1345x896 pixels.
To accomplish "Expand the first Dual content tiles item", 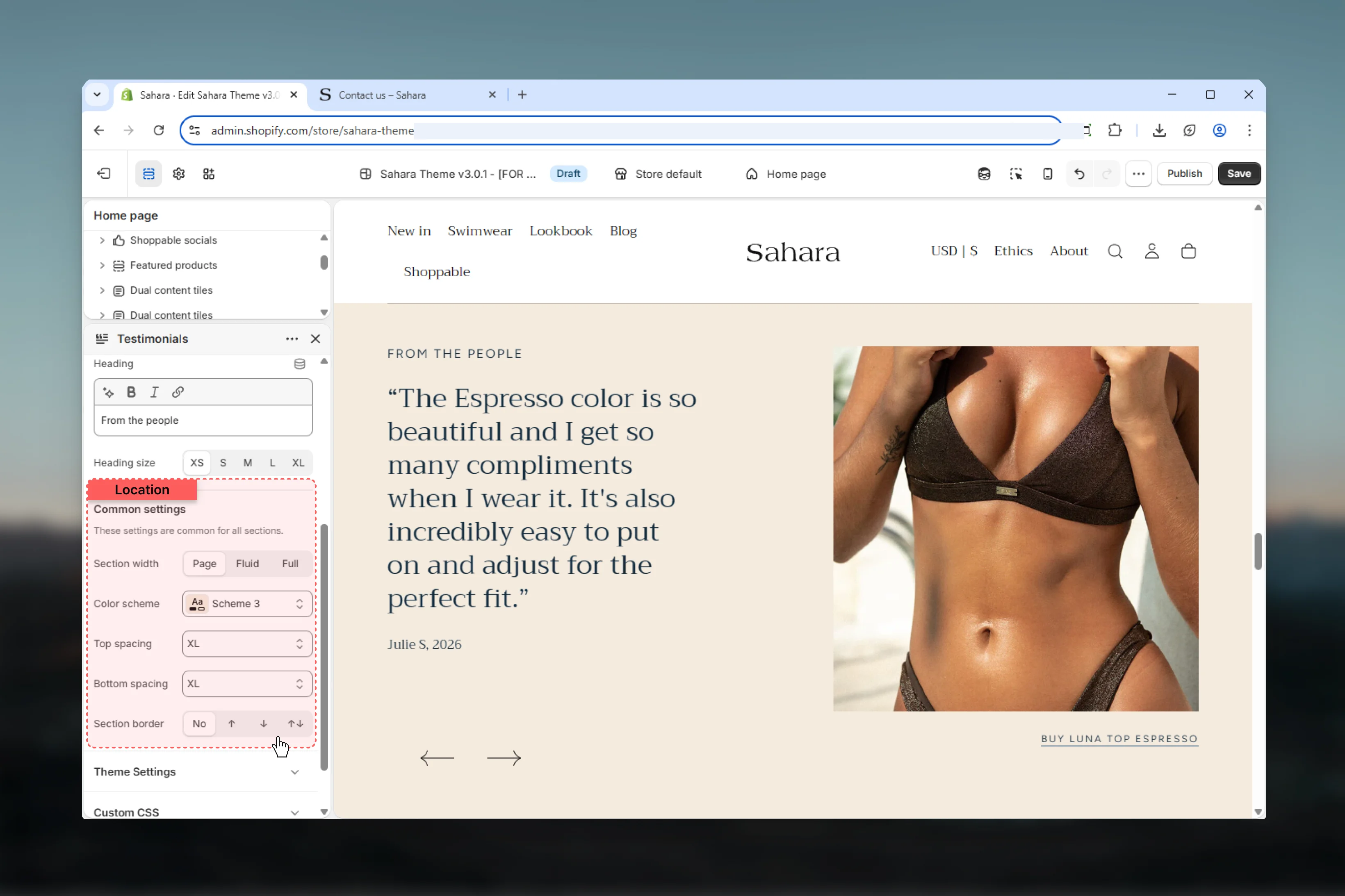I will tap(103, 290).
